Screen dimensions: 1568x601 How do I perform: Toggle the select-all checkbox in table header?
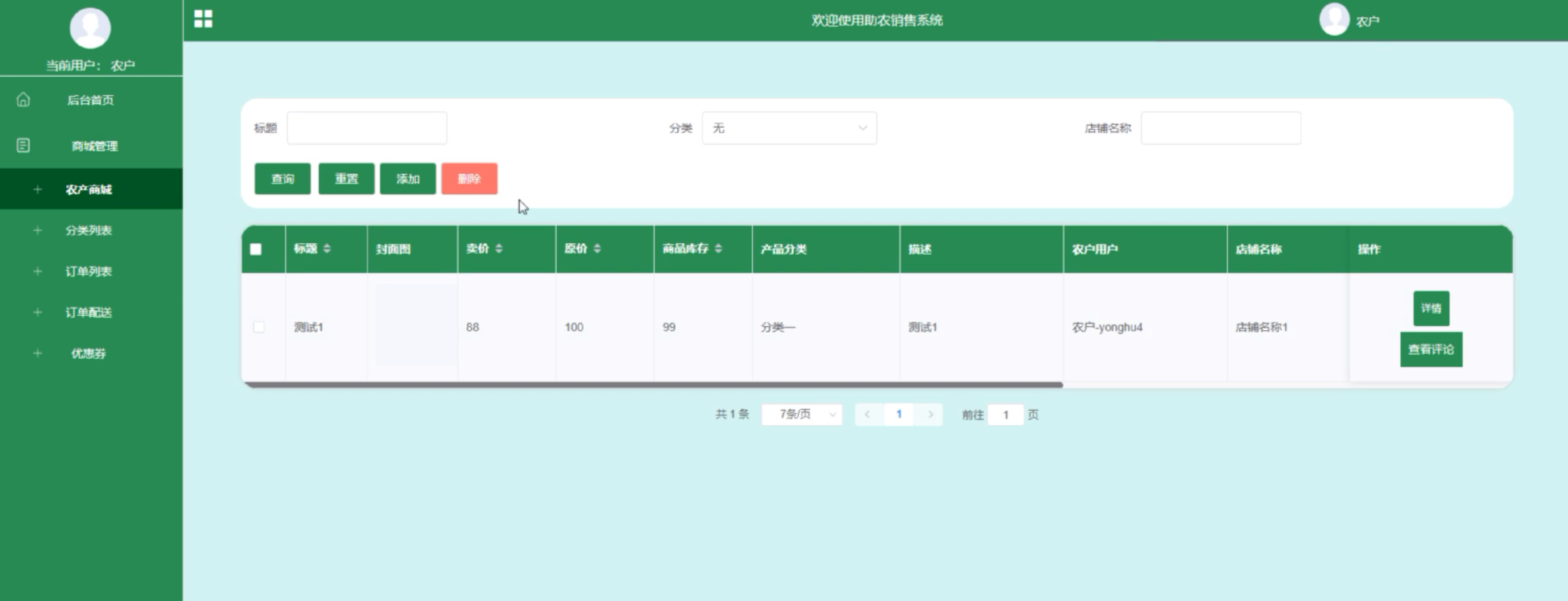point(256,249)
